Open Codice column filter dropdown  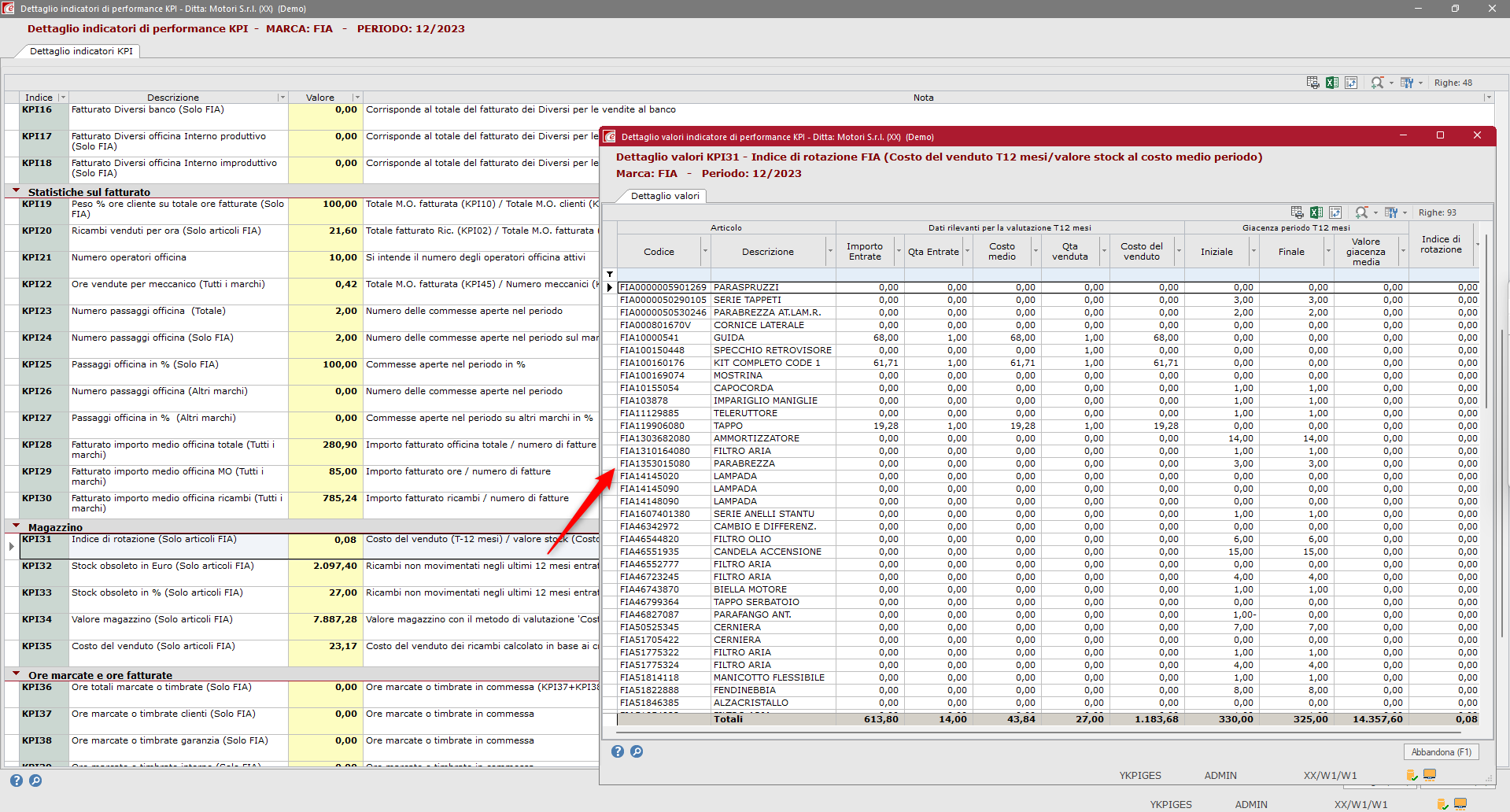click(705, 252)
